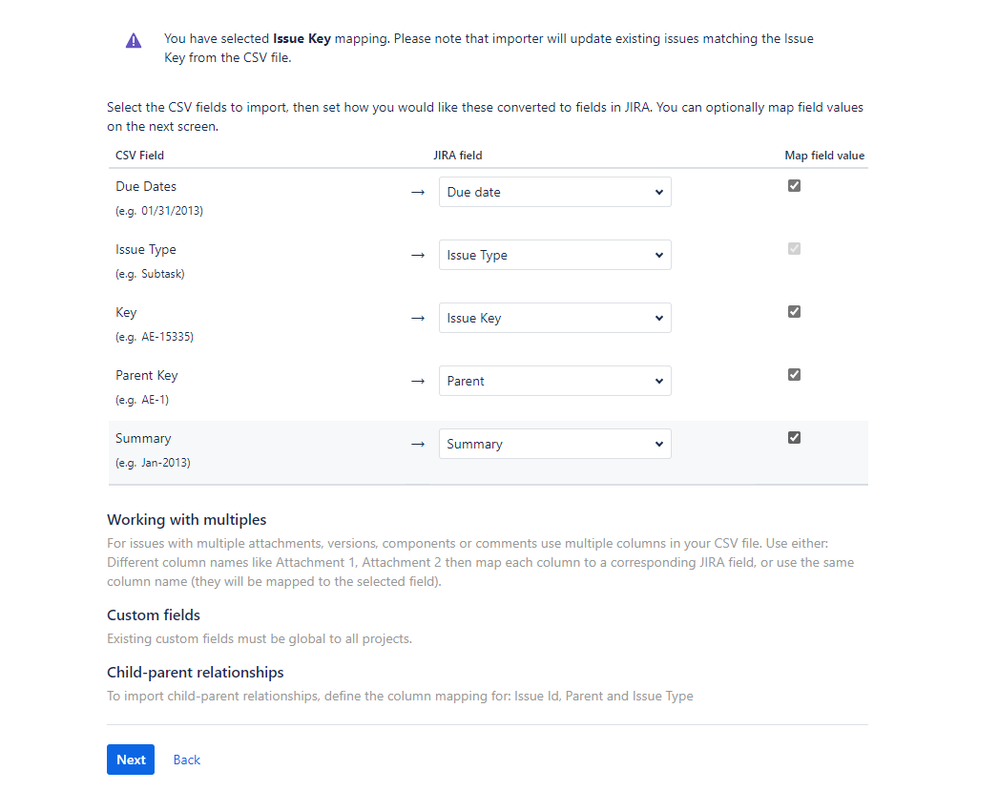Expand the Issue Type JIRA field dropdown
This screenshot has height=792, width=999.
555,255
